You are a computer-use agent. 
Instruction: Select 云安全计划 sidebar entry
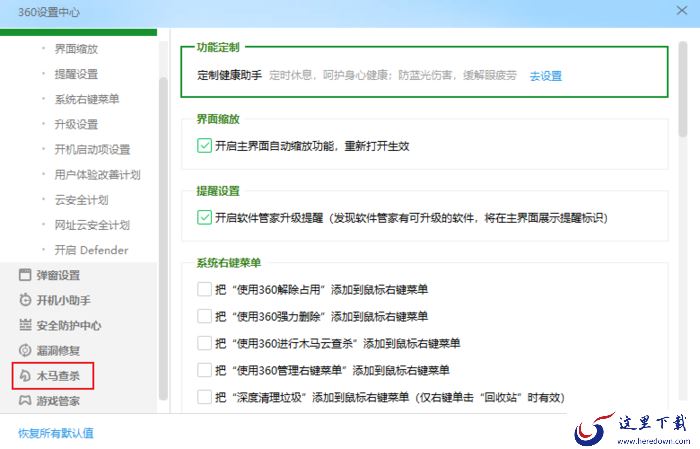click(x=81, y=200)
